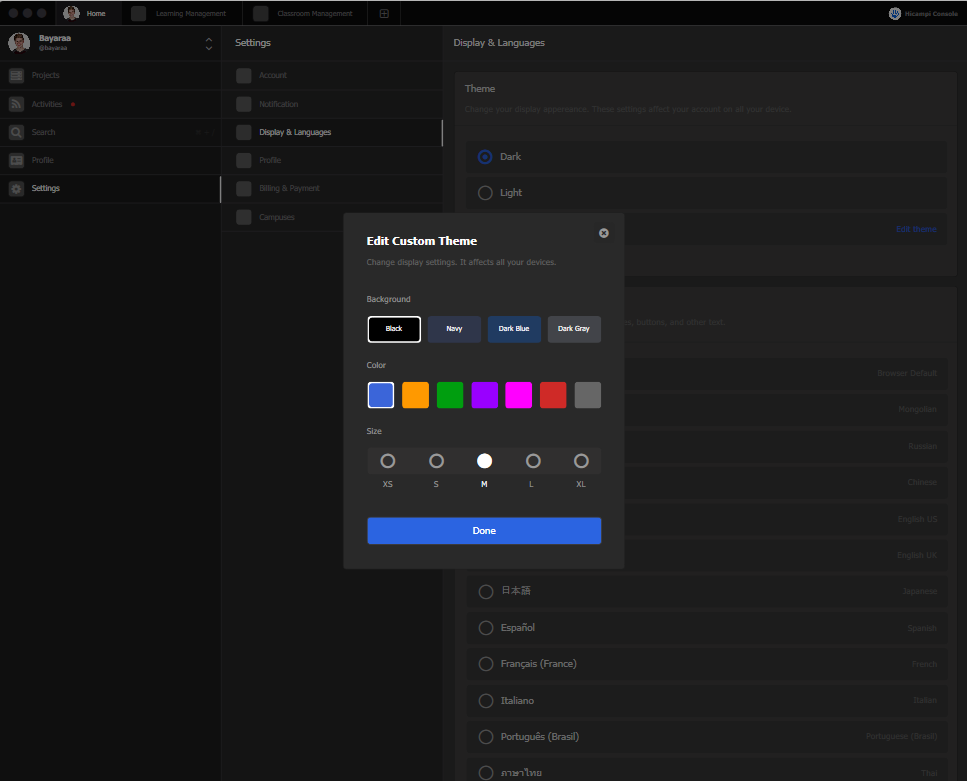Select the Navy background option
967x781 pixels.
(454, 328)
